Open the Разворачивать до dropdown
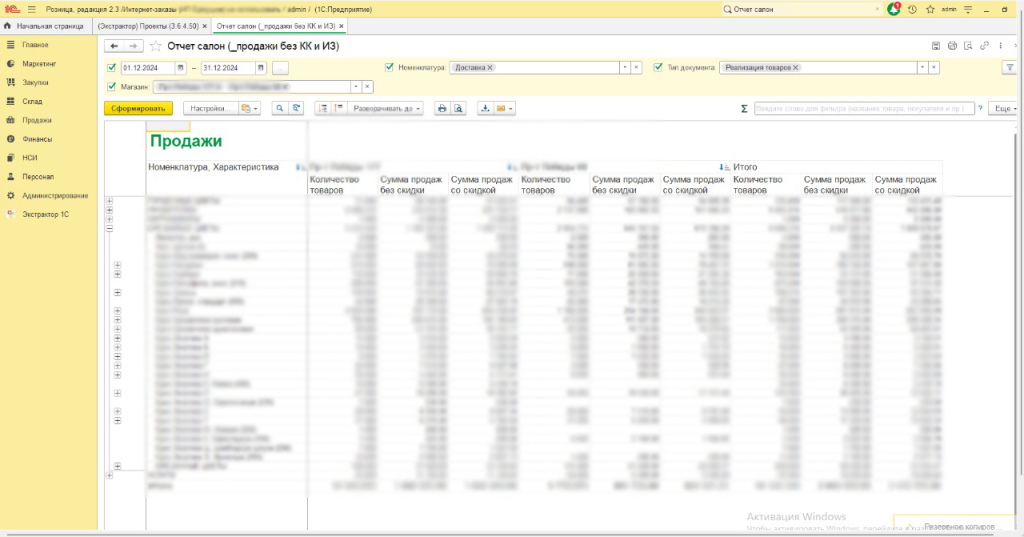Viewport: 1024px width, 537px height. click(x=386, y=108)
